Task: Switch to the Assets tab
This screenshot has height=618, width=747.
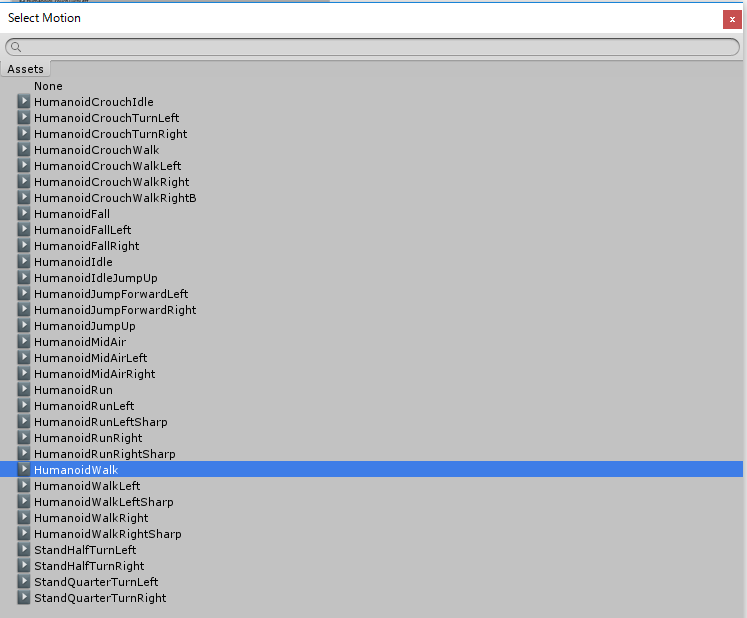Action: (26, 69)
